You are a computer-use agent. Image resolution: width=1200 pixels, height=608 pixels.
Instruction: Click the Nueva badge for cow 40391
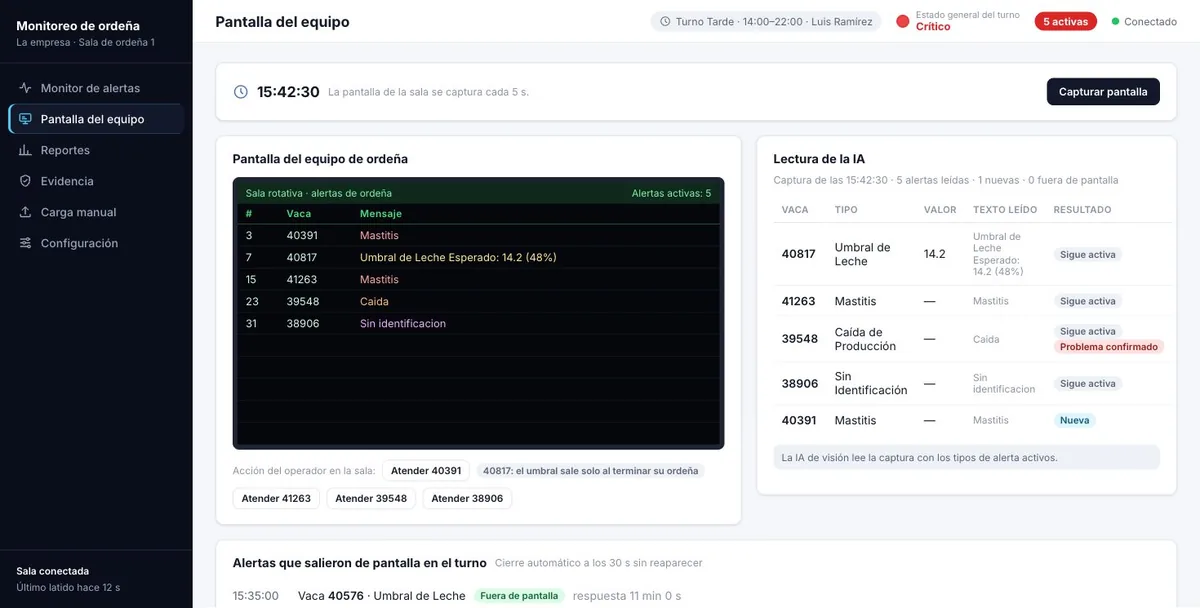[x=1075, y=420]
